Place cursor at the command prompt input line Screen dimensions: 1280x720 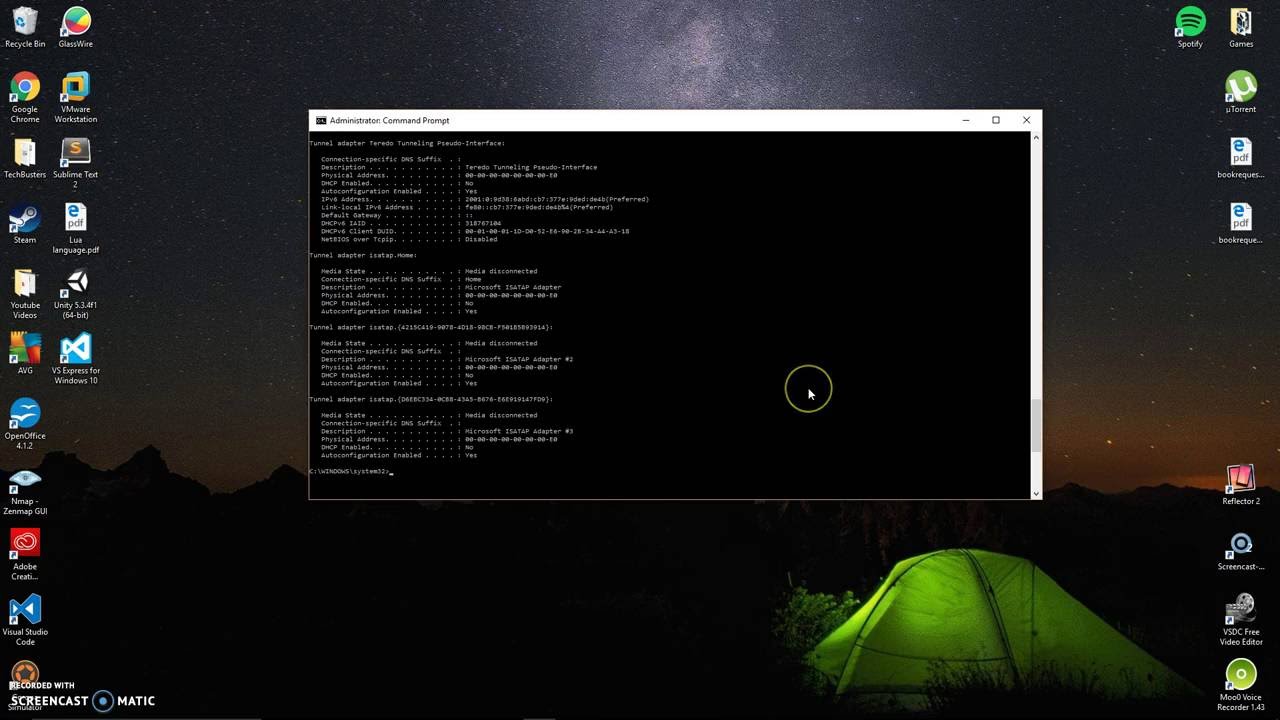pos(392,471)
